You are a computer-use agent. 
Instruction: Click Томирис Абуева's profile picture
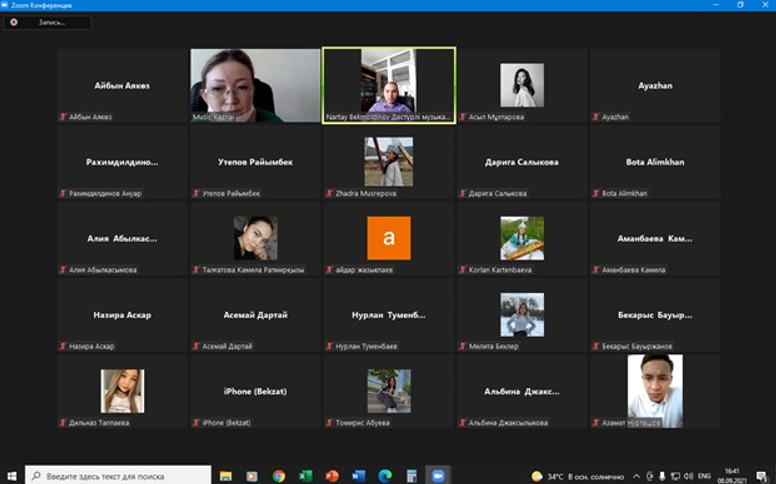click(x=388, y=391)
